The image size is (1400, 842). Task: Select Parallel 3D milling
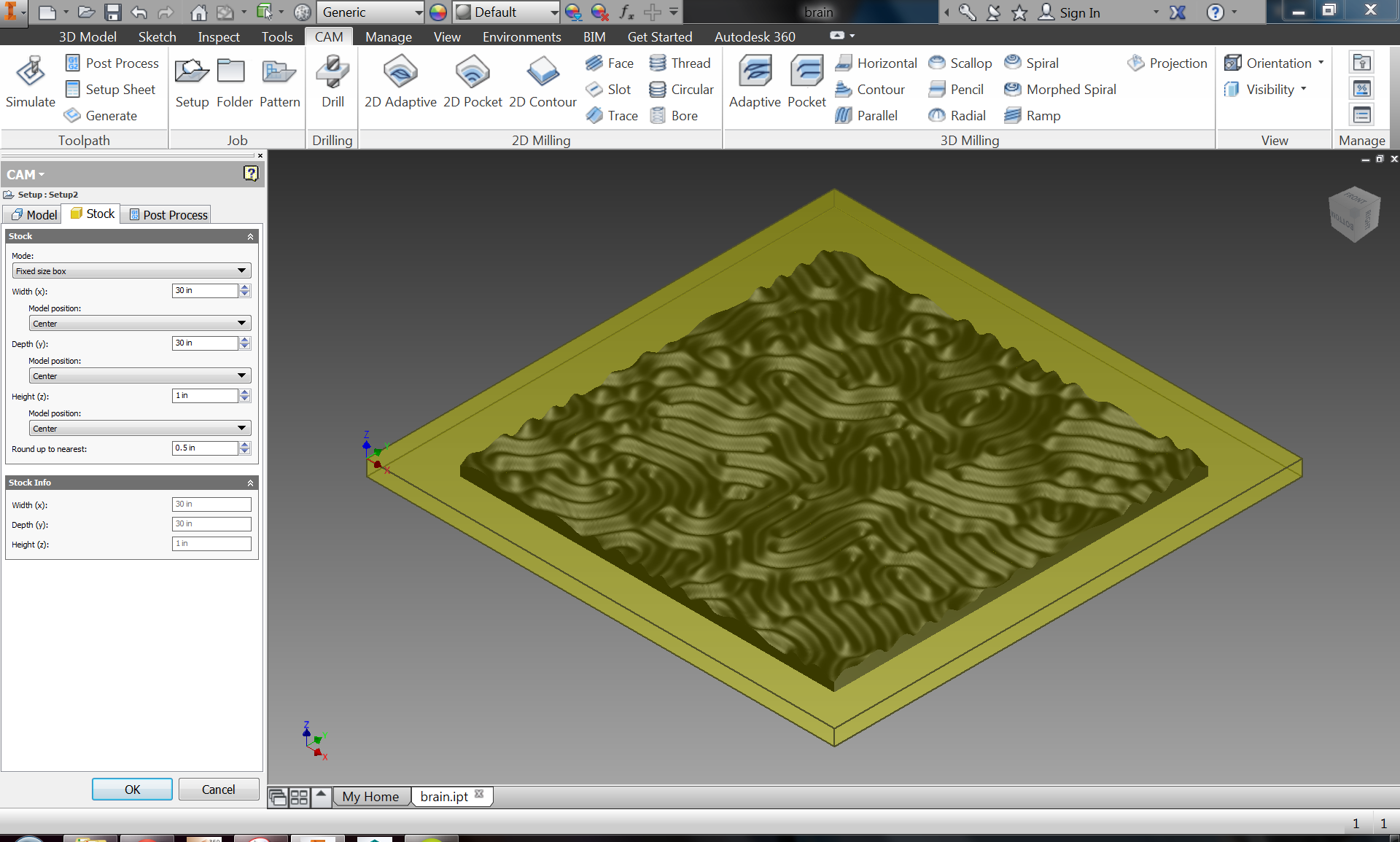coord(866,116)
